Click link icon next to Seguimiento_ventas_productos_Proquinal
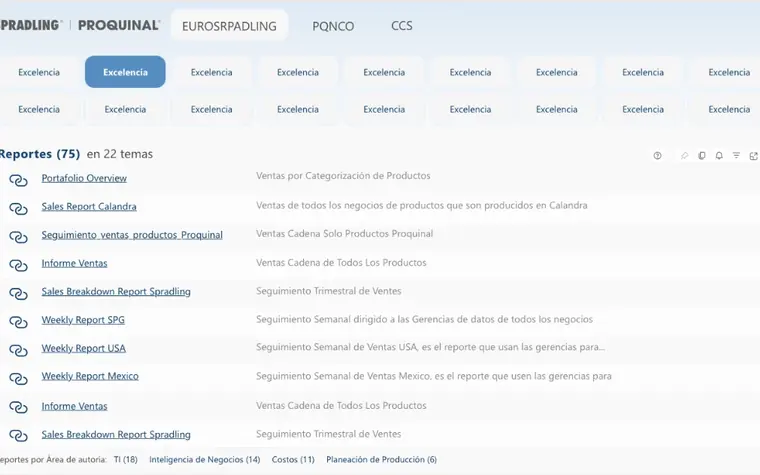This screenshot has height=475, width=760. pyautogui.click(x=18, y=237)
